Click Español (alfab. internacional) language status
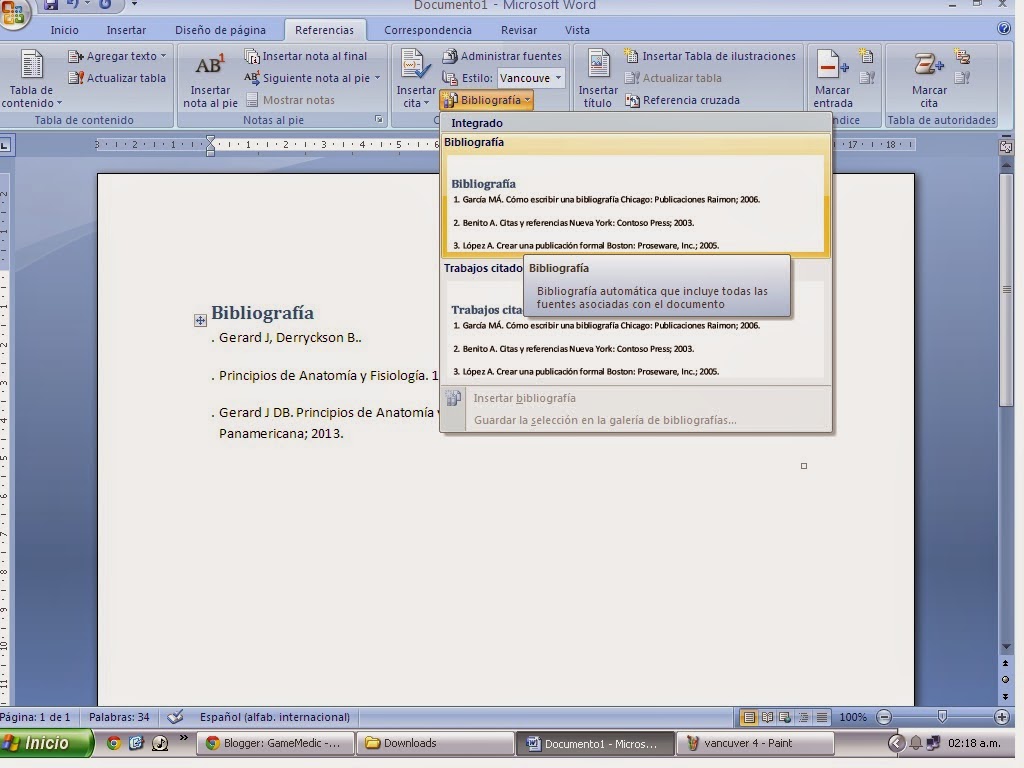 pos(274,717)
